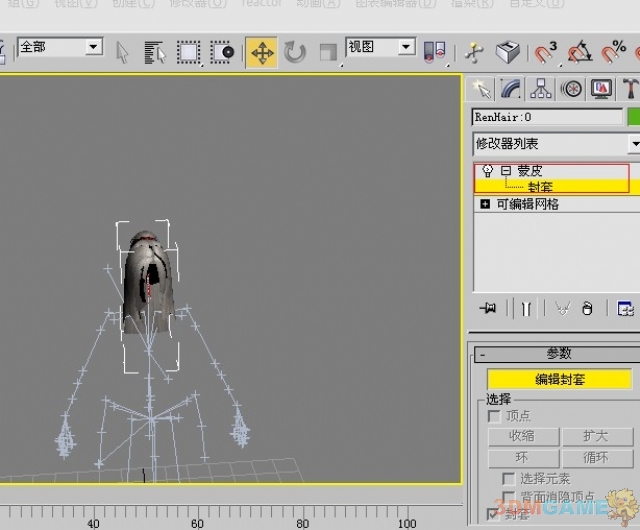640x530 pixels.
Task: Open Select by Name list icon
Action: pyautogui.click(x=154, y=52)
